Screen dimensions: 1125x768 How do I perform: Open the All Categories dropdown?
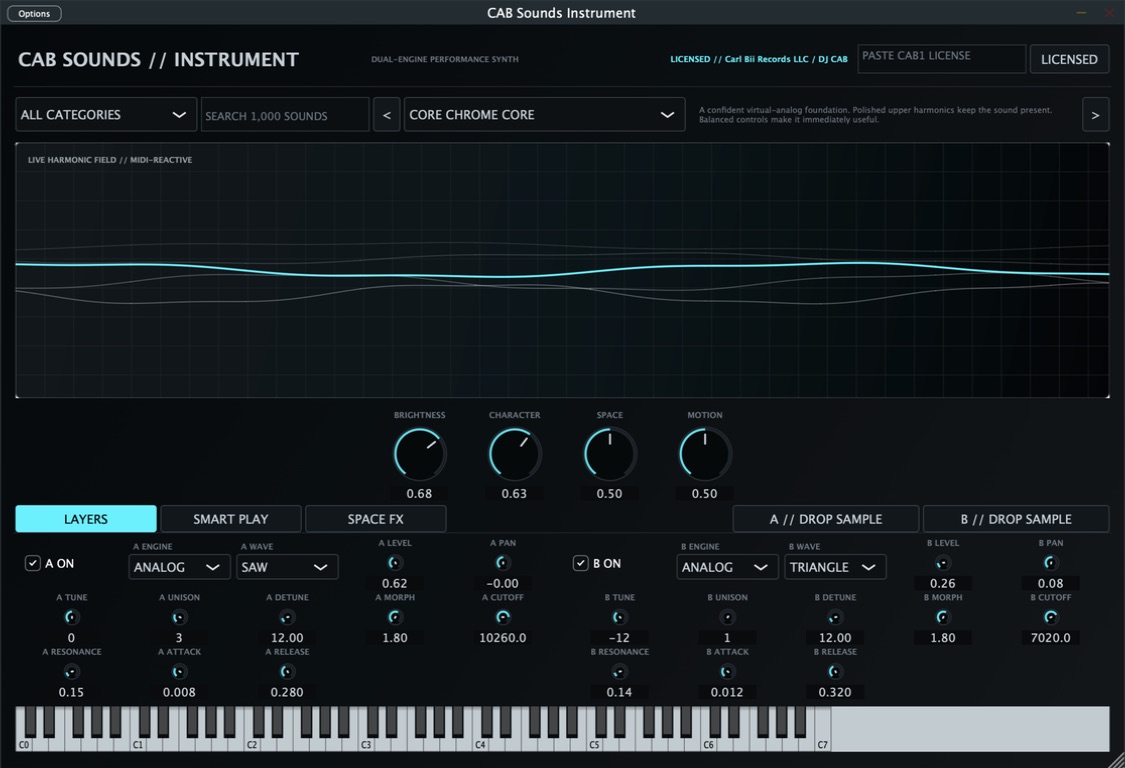point(105,115)
